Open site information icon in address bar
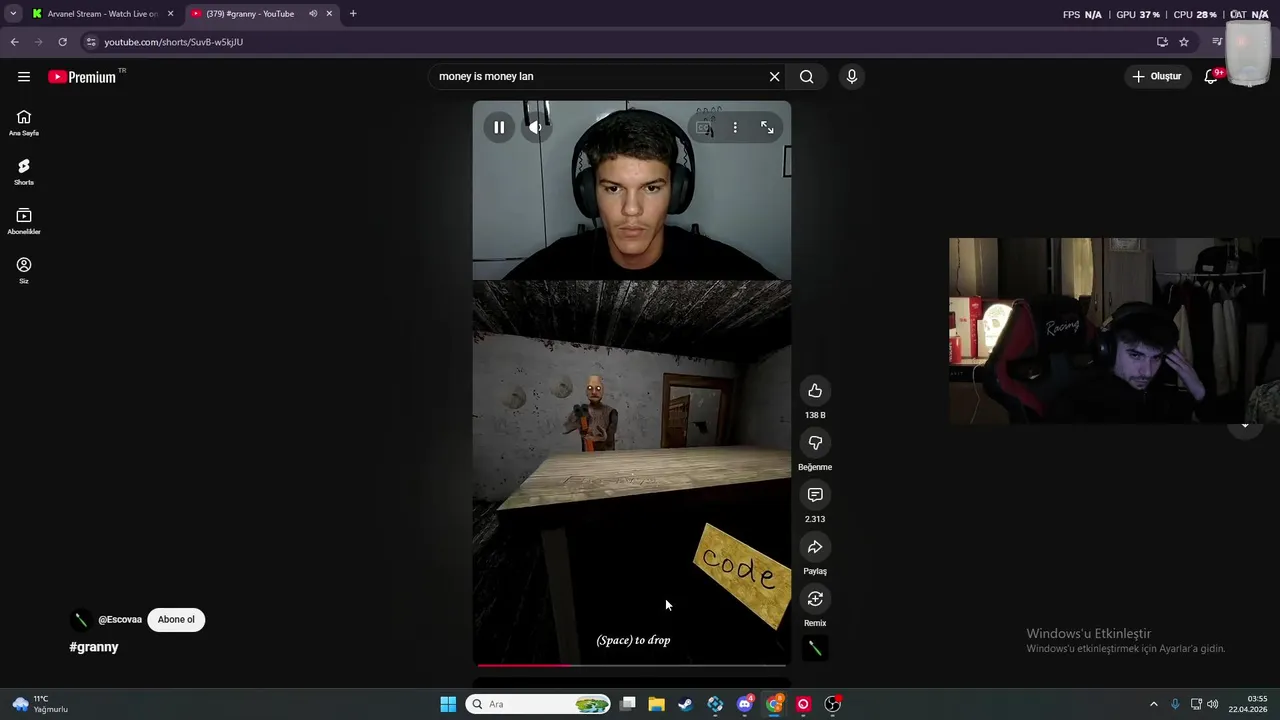 pos(91,42)
